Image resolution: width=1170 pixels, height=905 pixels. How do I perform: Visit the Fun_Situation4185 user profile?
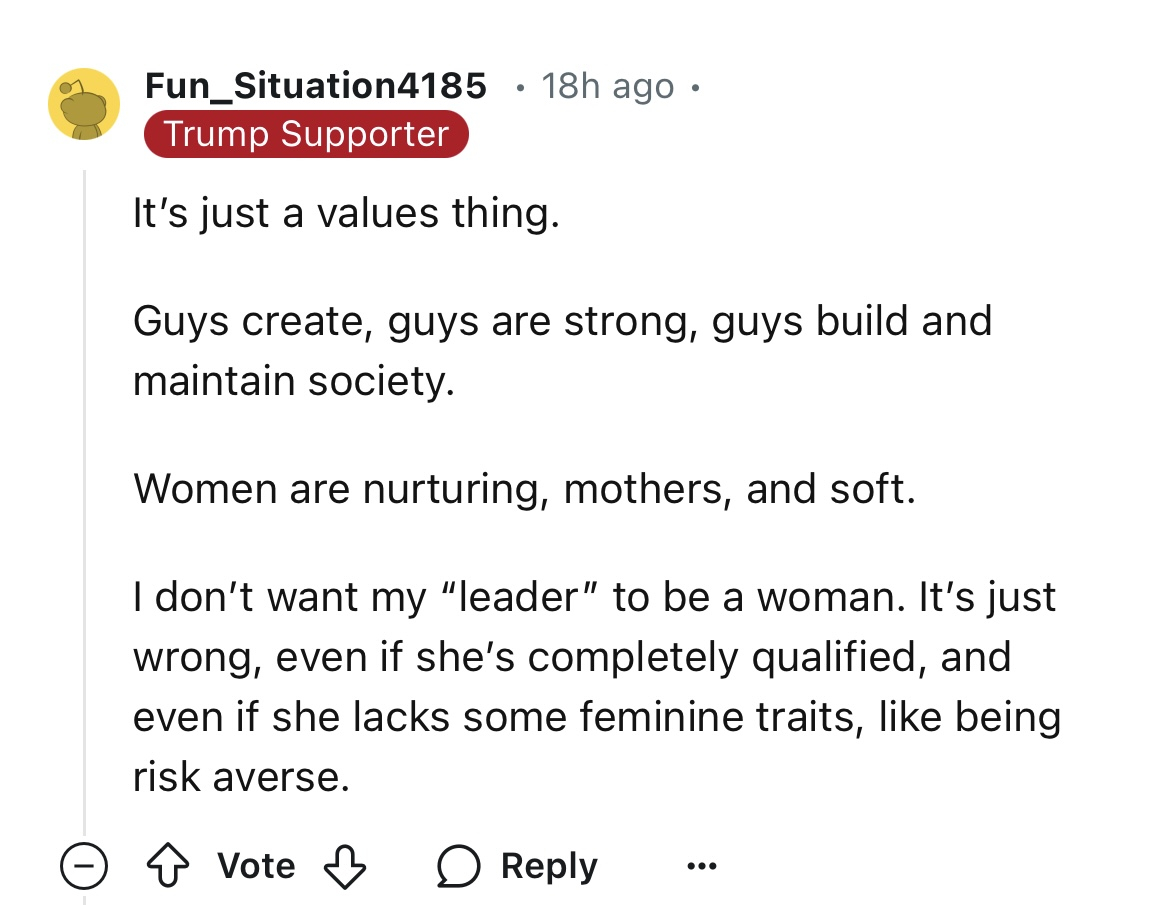point(316,86)
